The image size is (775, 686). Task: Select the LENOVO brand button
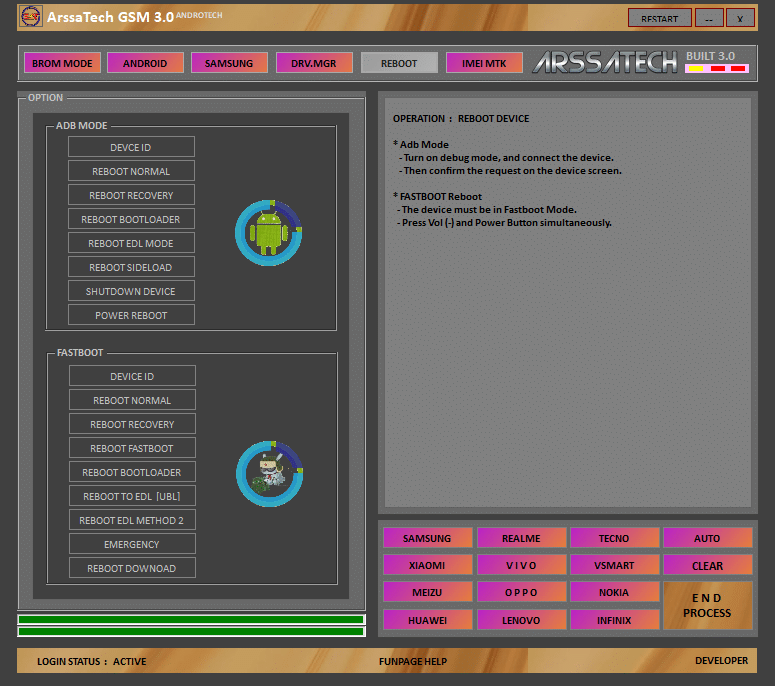coord(521,619)
